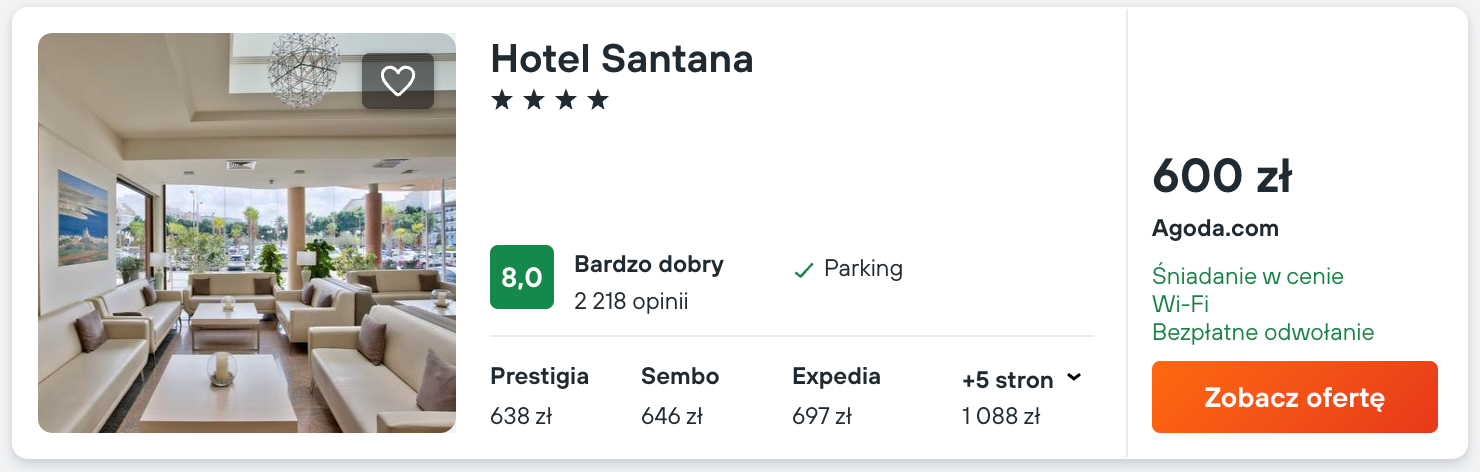Image resolution: width=1480 pixels, height=472 pixels.
Task: Open the Hotel Santana title link
Action: (x=621, y=59)
